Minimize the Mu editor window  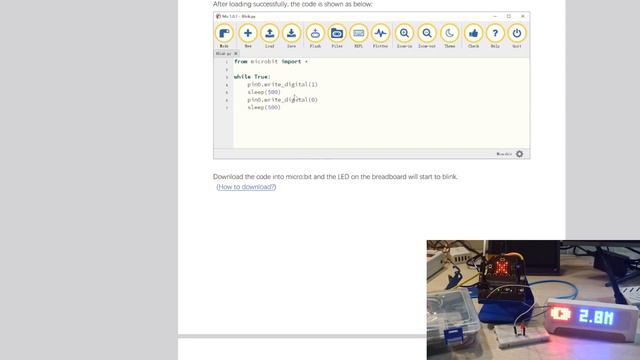pos(495,16)
